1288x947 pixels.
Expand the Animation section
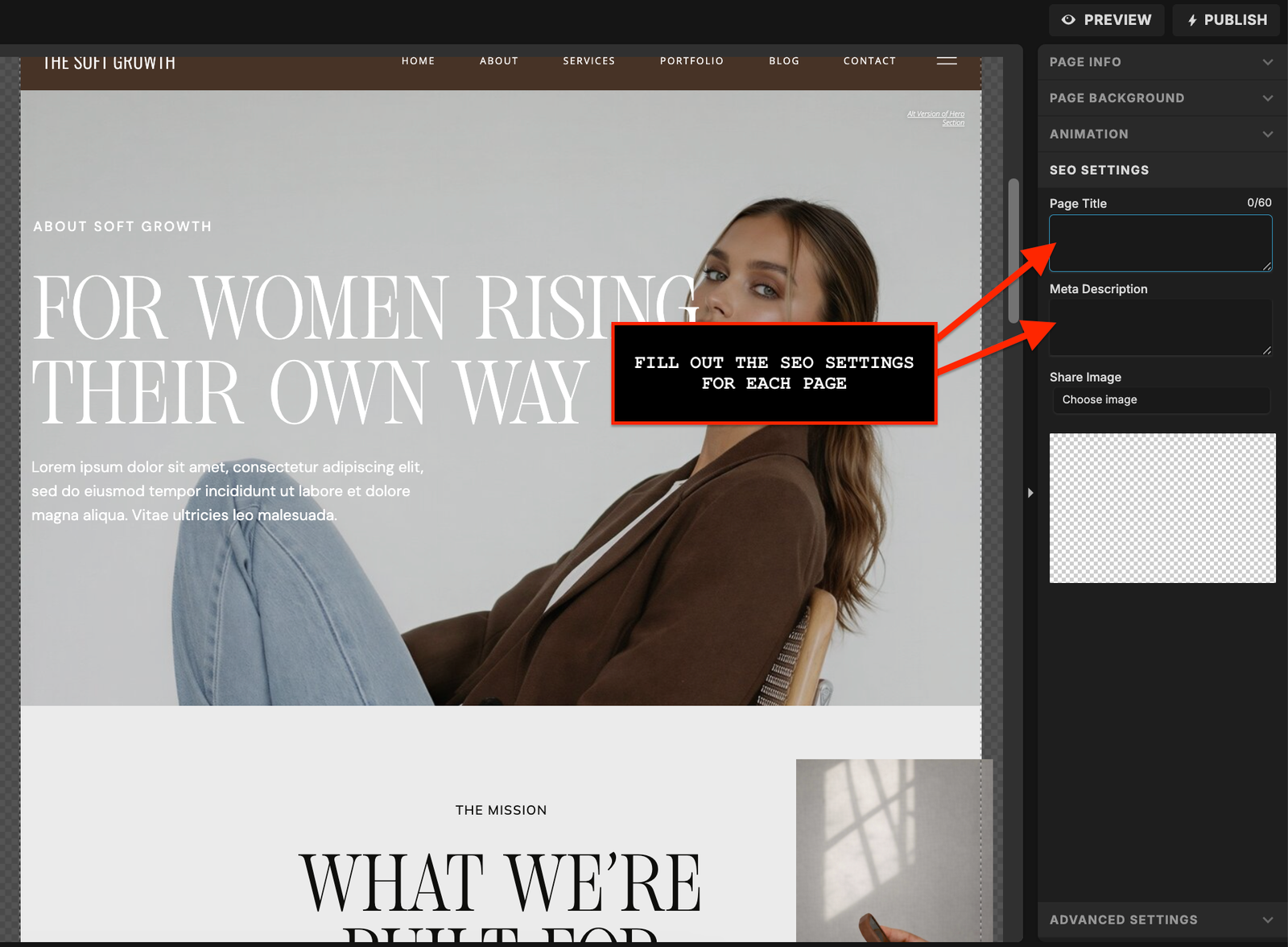coord(1161,134)
